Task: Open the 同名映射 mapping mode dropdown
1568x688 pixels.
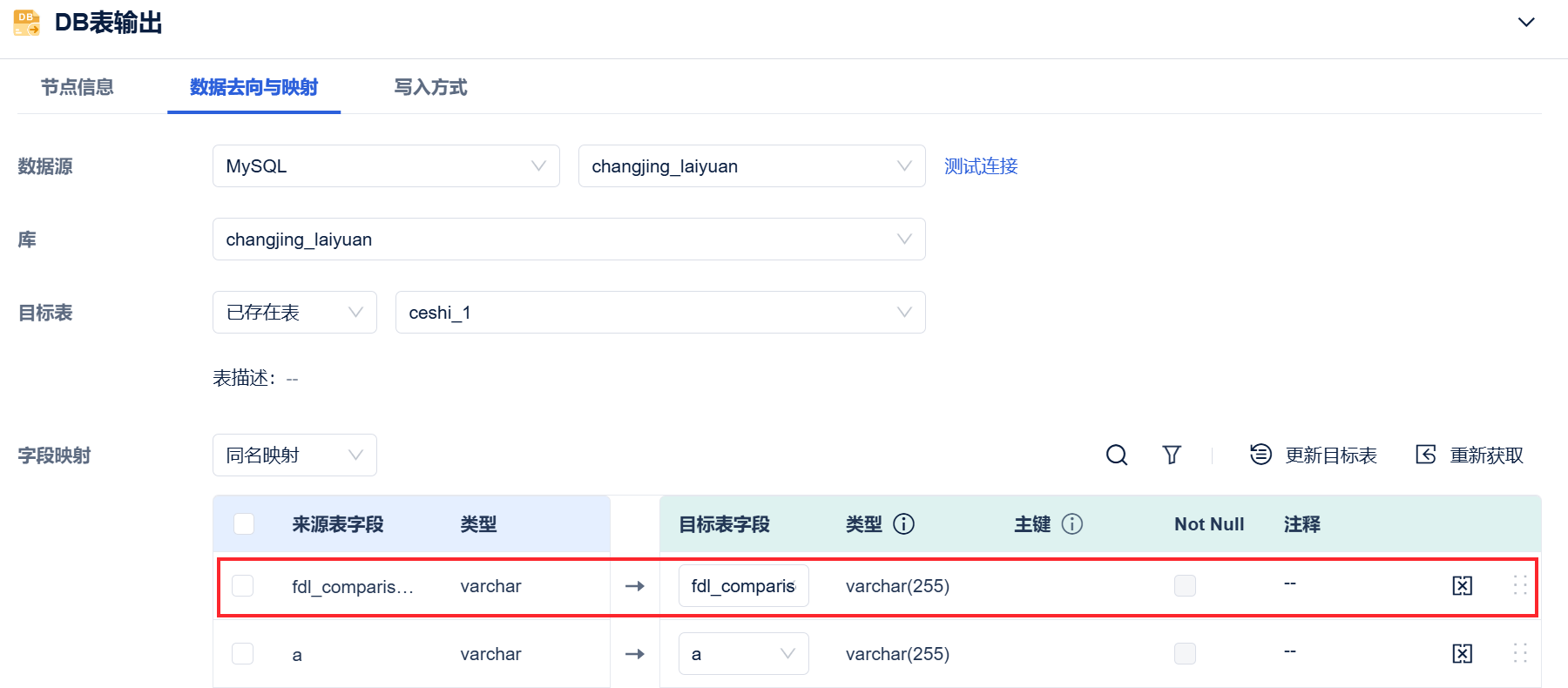Action: click(294, 455)
